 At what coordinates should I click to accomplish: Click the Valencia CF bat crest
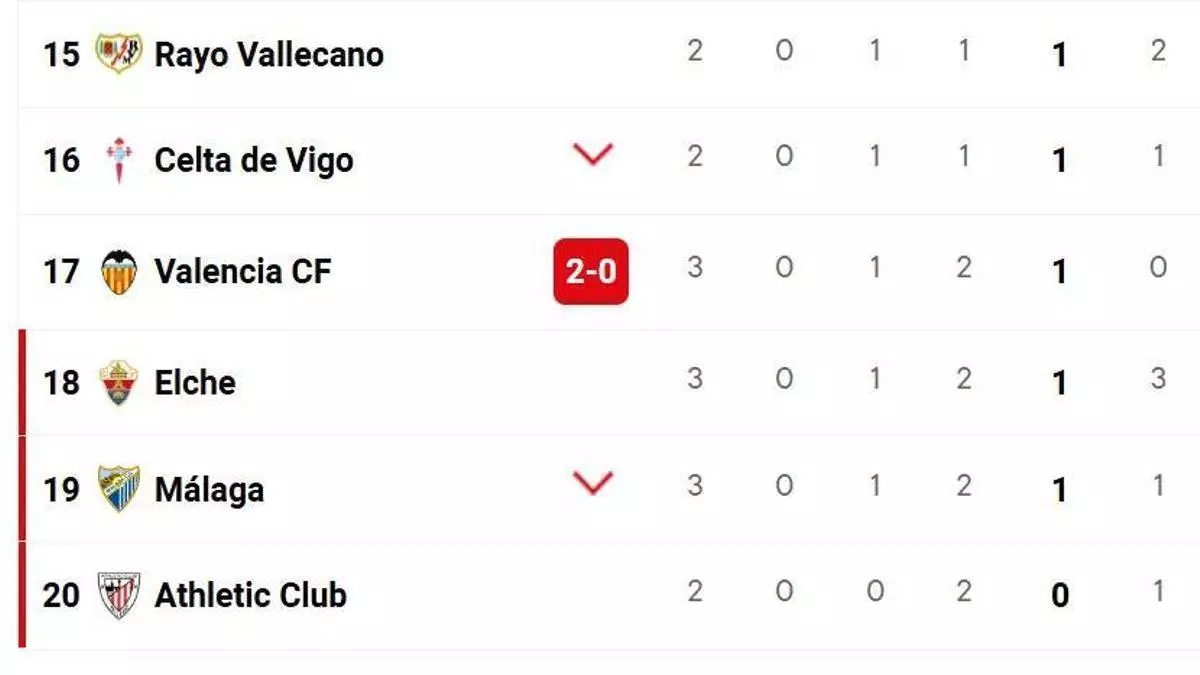(119, 271)
